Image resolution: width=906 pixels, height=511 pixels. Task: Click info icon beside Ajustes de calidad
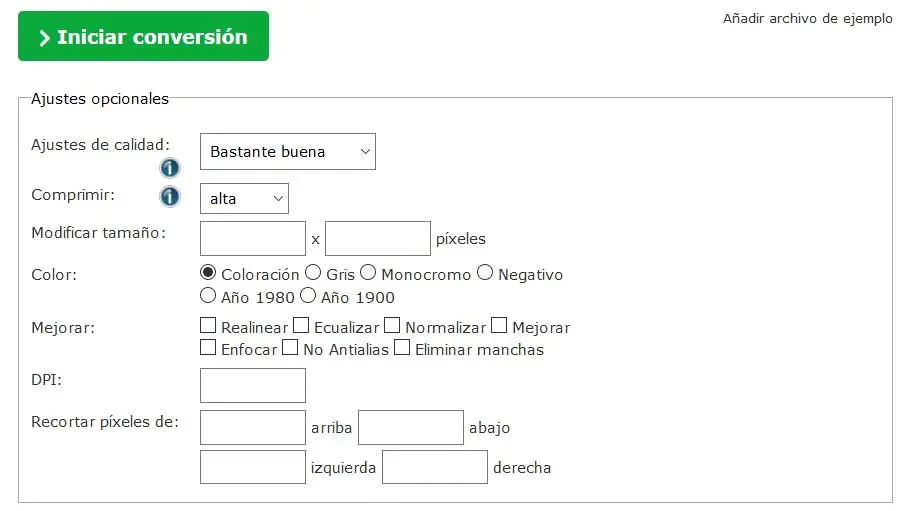170,168
